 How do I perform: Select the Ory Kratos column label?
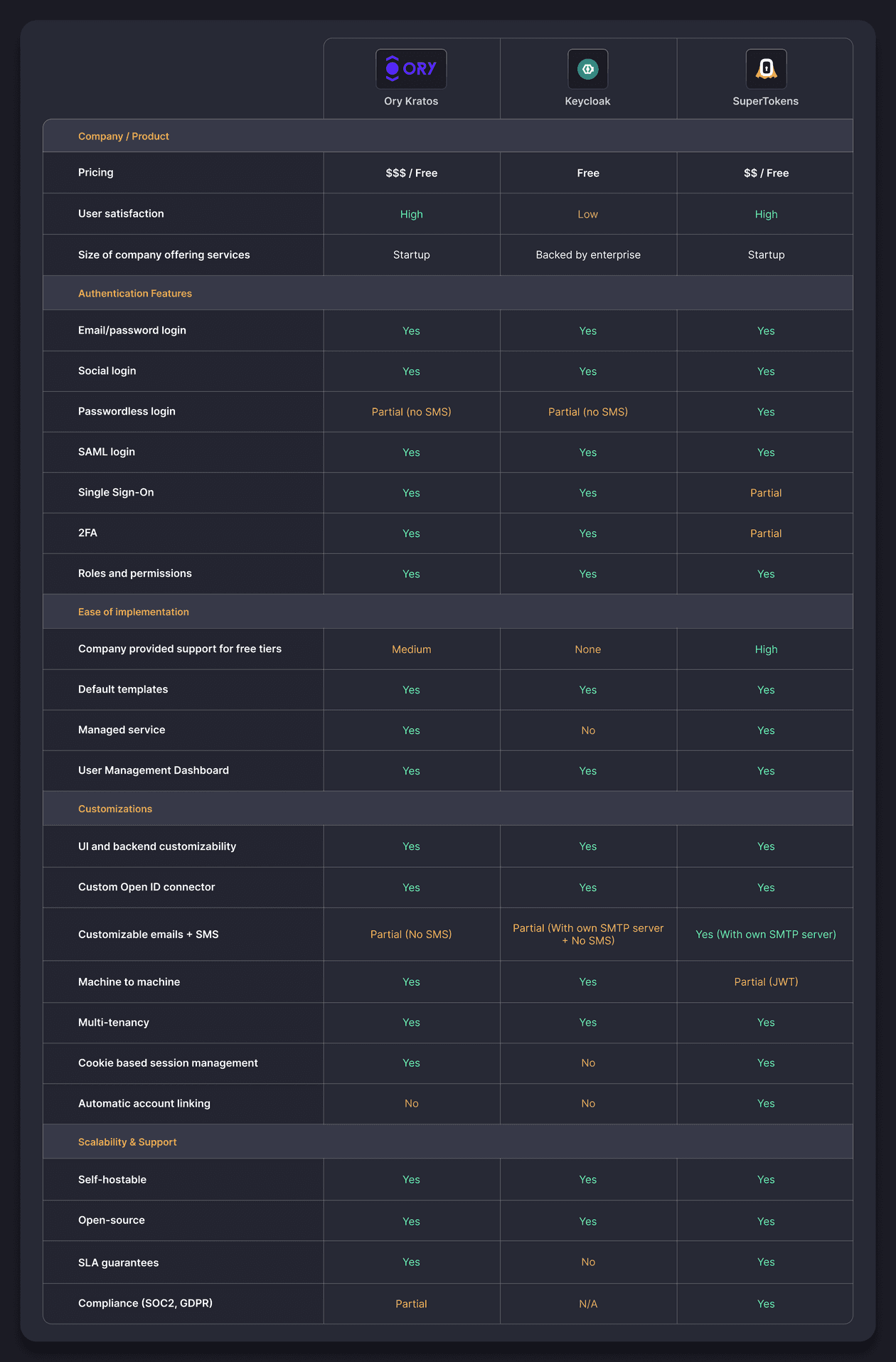411,101
